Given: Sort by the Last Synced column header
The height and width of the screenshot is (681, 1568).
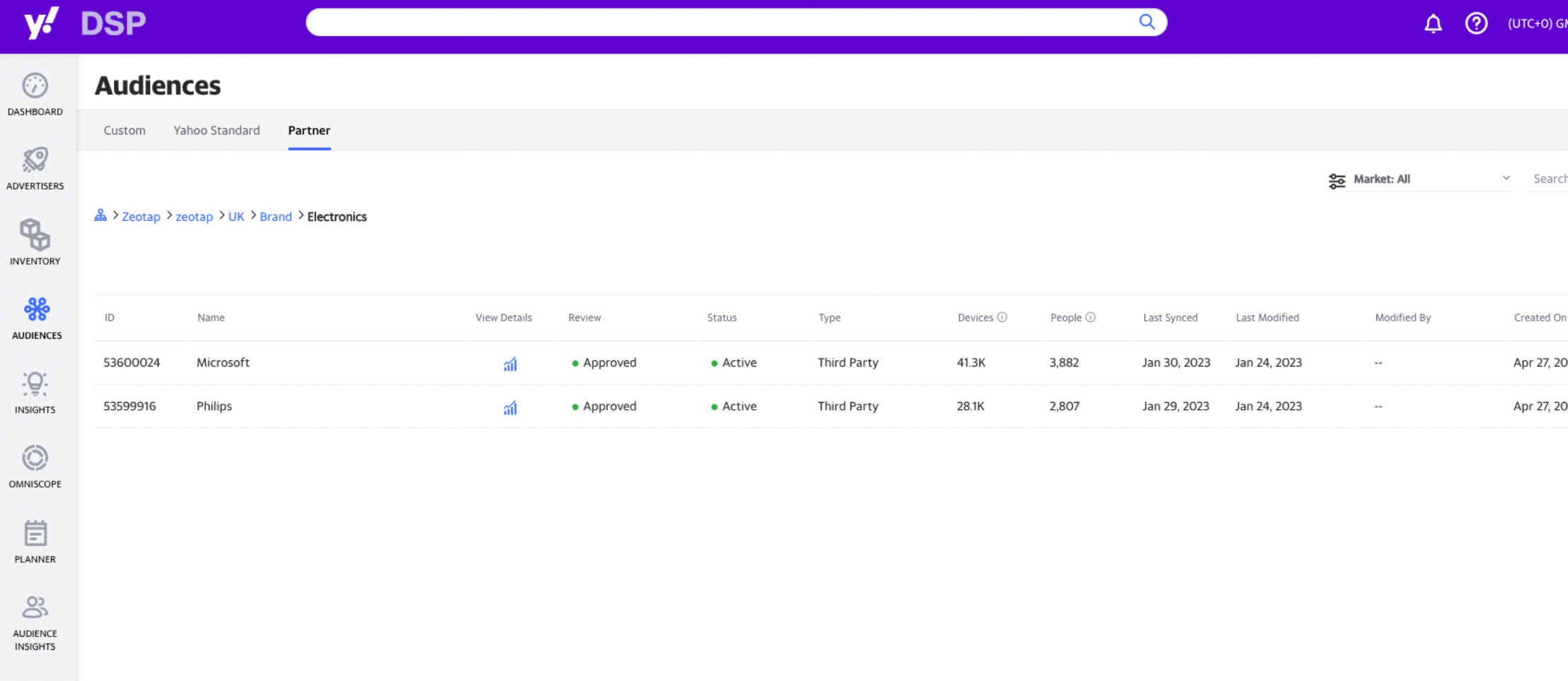Looking at the screenshot, I should [x=1170, y=318].
